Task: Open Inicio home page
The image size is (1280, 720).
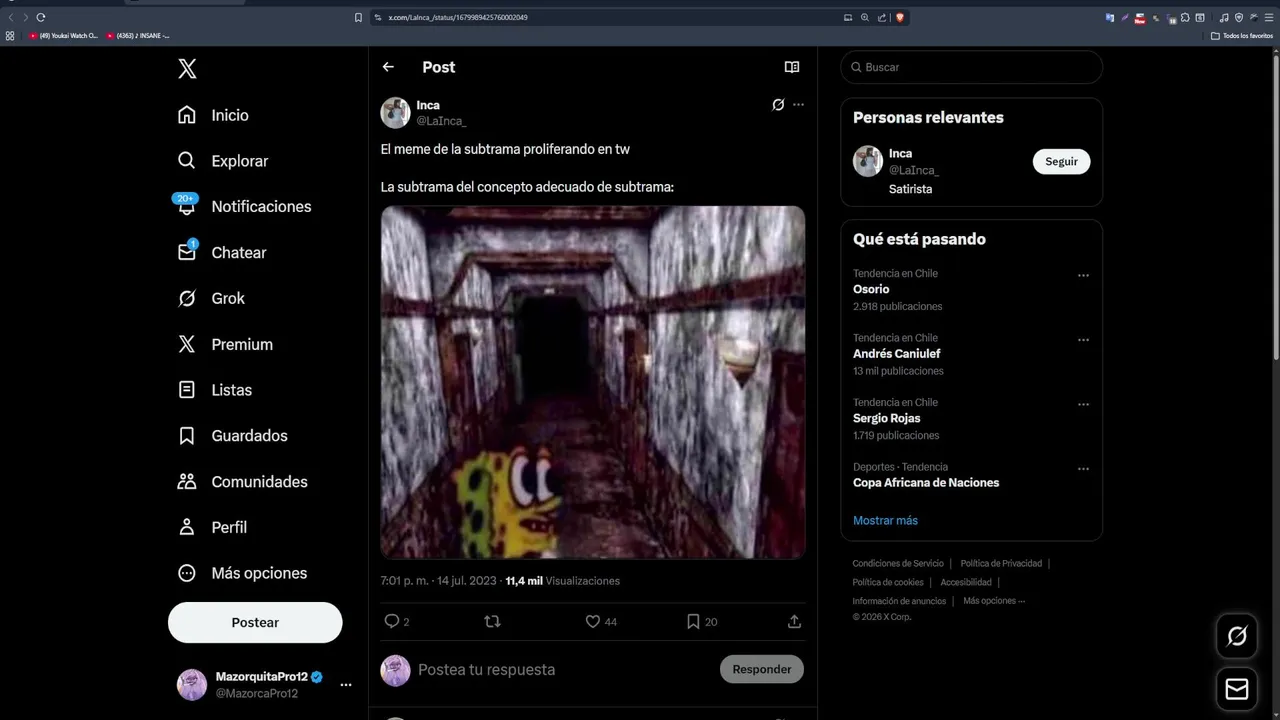Action: [x=213, y=115]
